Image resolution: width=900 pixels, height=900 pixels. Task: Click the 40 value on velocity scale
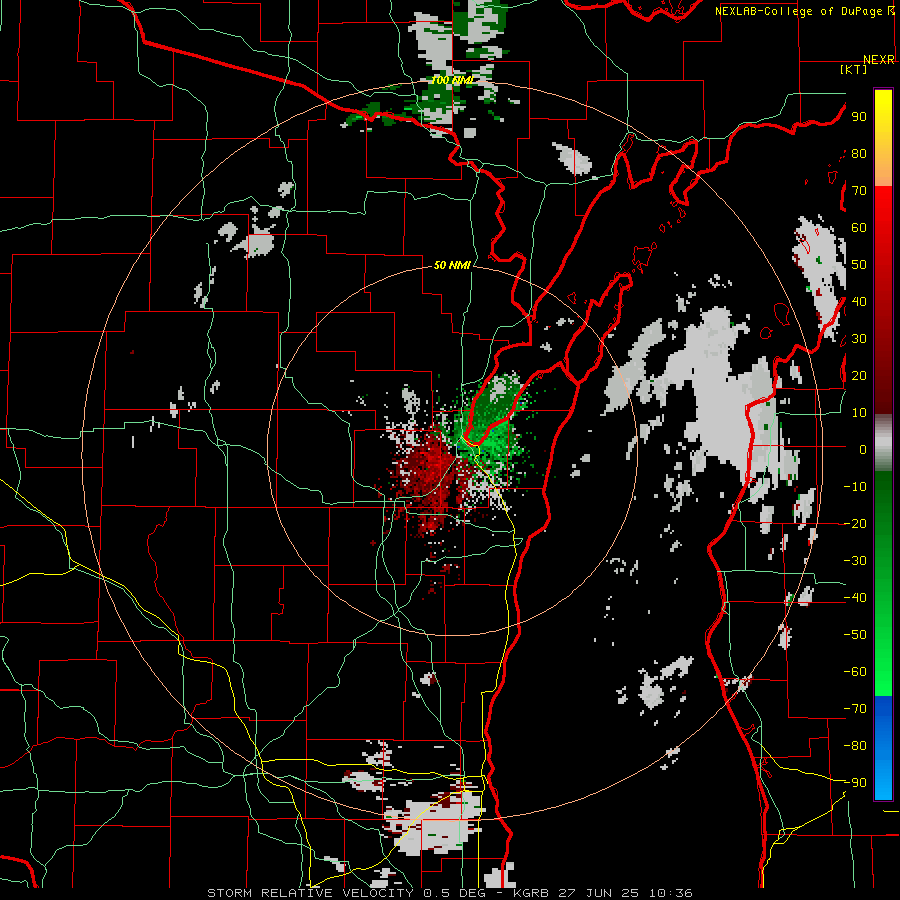859,301
